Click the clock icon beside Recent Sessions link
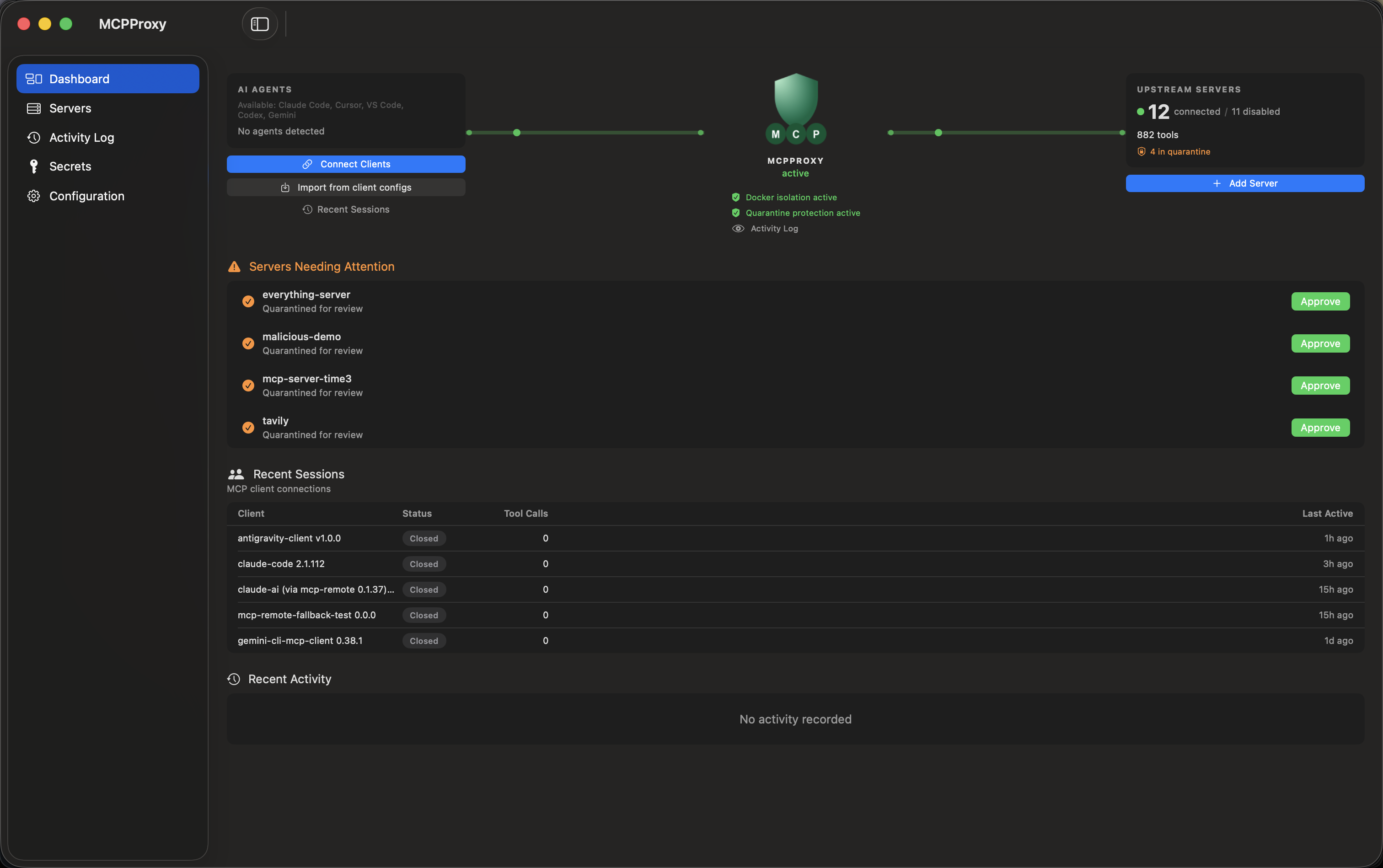1383x868 pixels. pyautogui.click(x=307, y=209)
